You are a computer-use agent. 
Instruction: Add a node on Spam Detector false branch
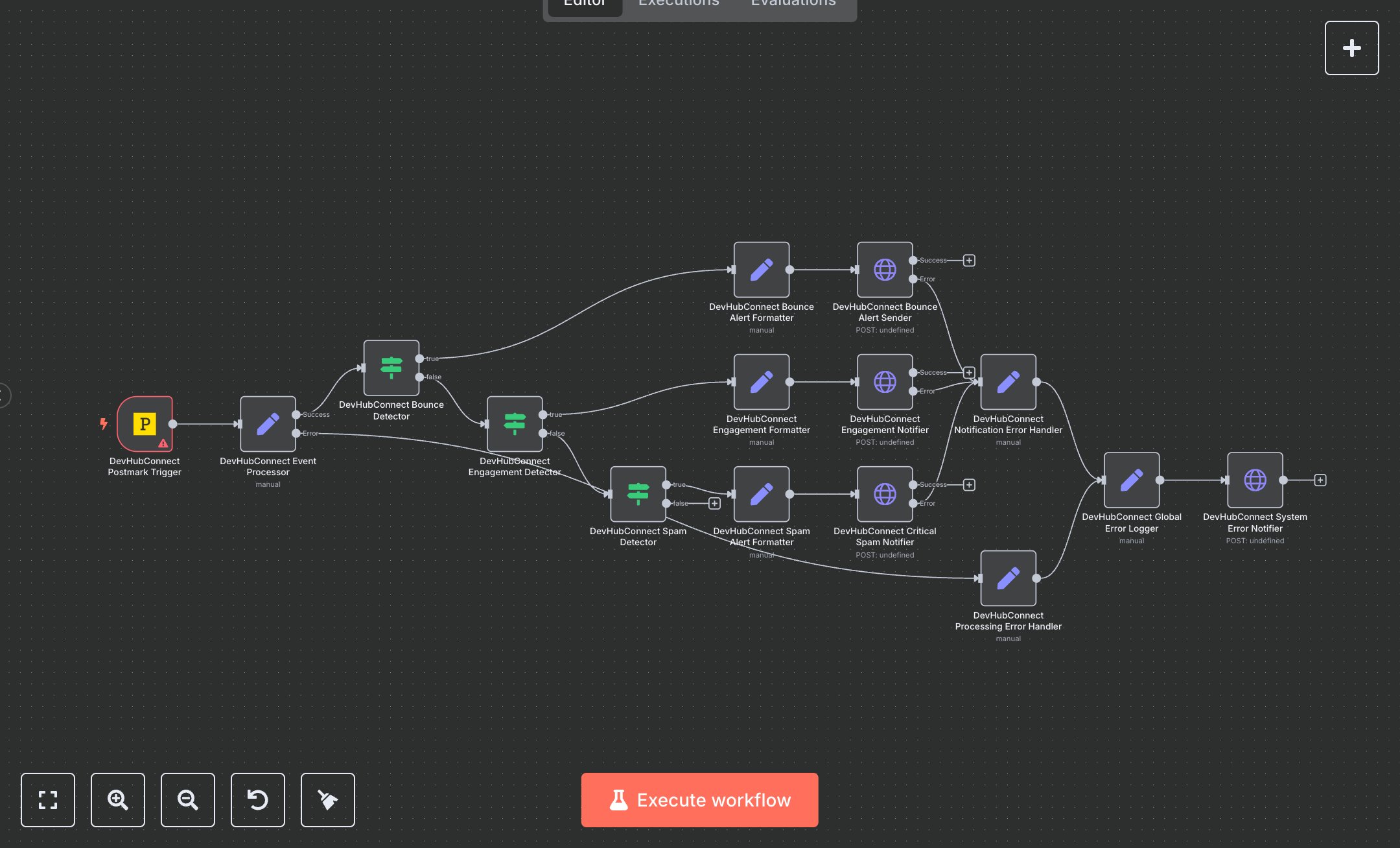[x=714, y=503]
